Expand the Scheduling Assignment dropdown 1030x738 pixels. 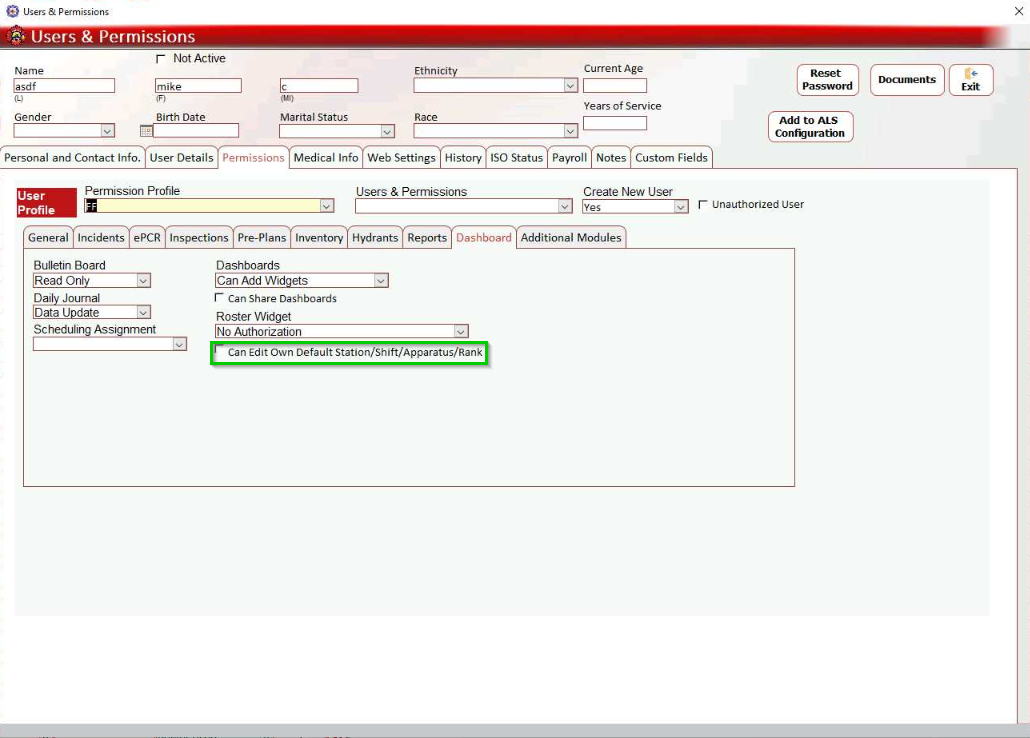tap(179, 344)
